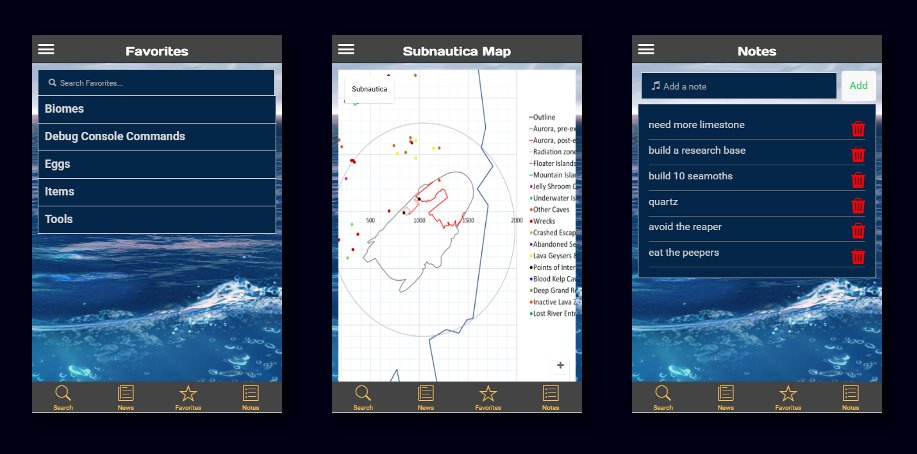The width and height of the screenshot is (917, 454).
Task: Open the Items favorites category
Action: pos(157,191)
